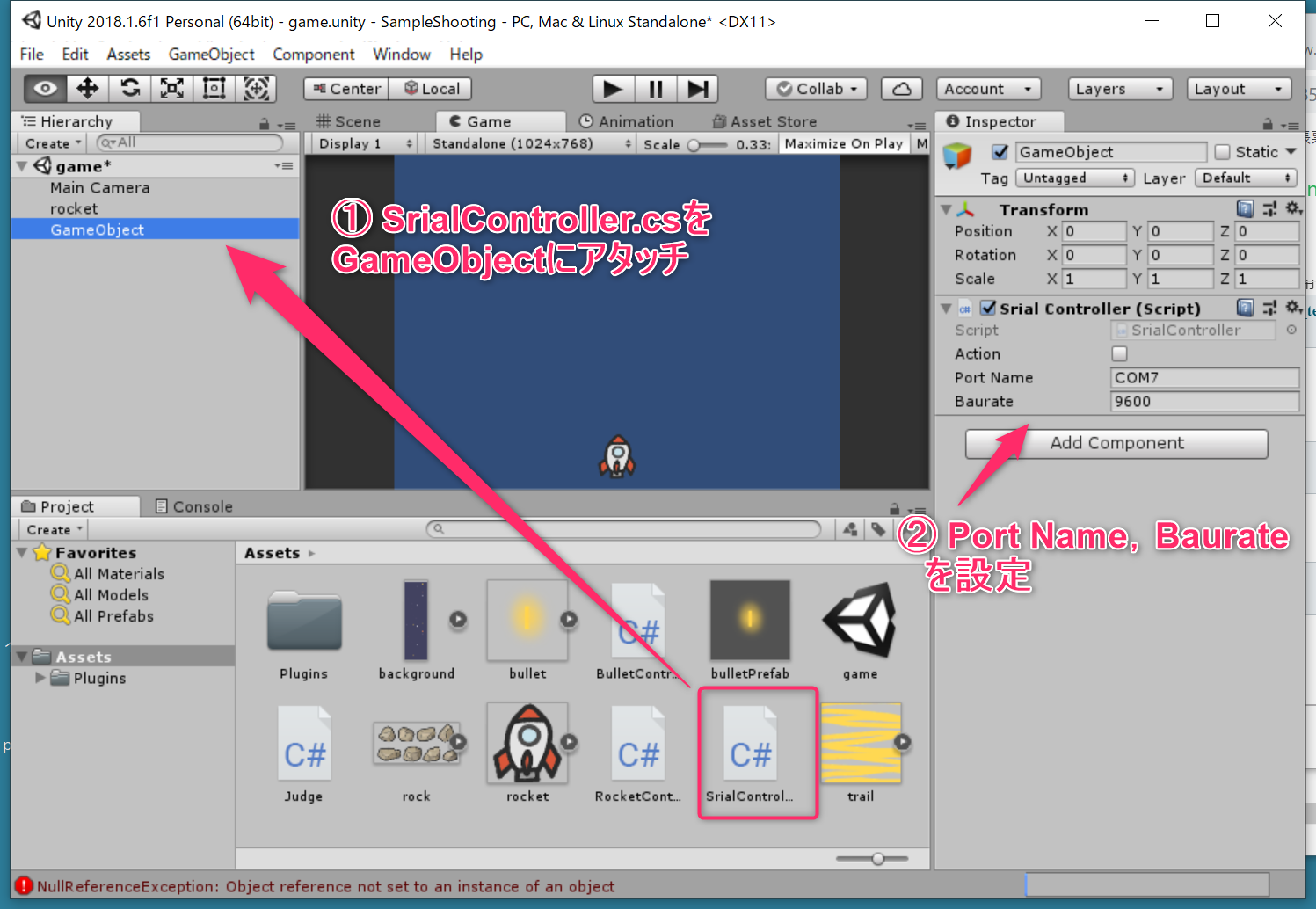1316x909 pixels.
Task: Open the Collab dropdown
Action: [817, 89]
